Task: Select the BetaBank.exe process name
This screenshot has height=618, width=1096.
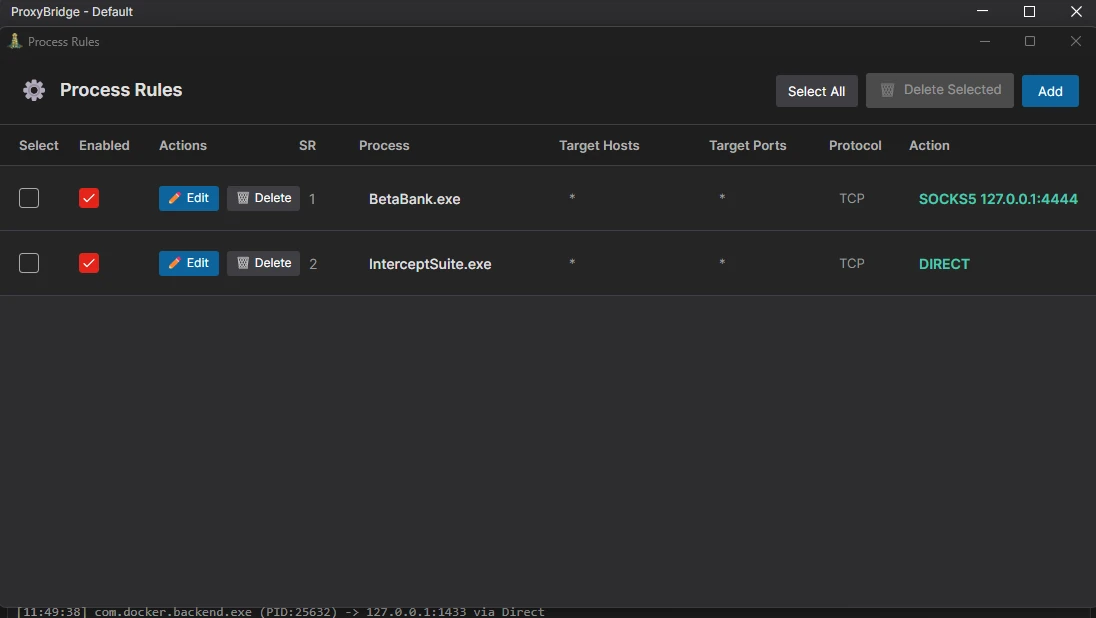Action: [x=414, y=199]
